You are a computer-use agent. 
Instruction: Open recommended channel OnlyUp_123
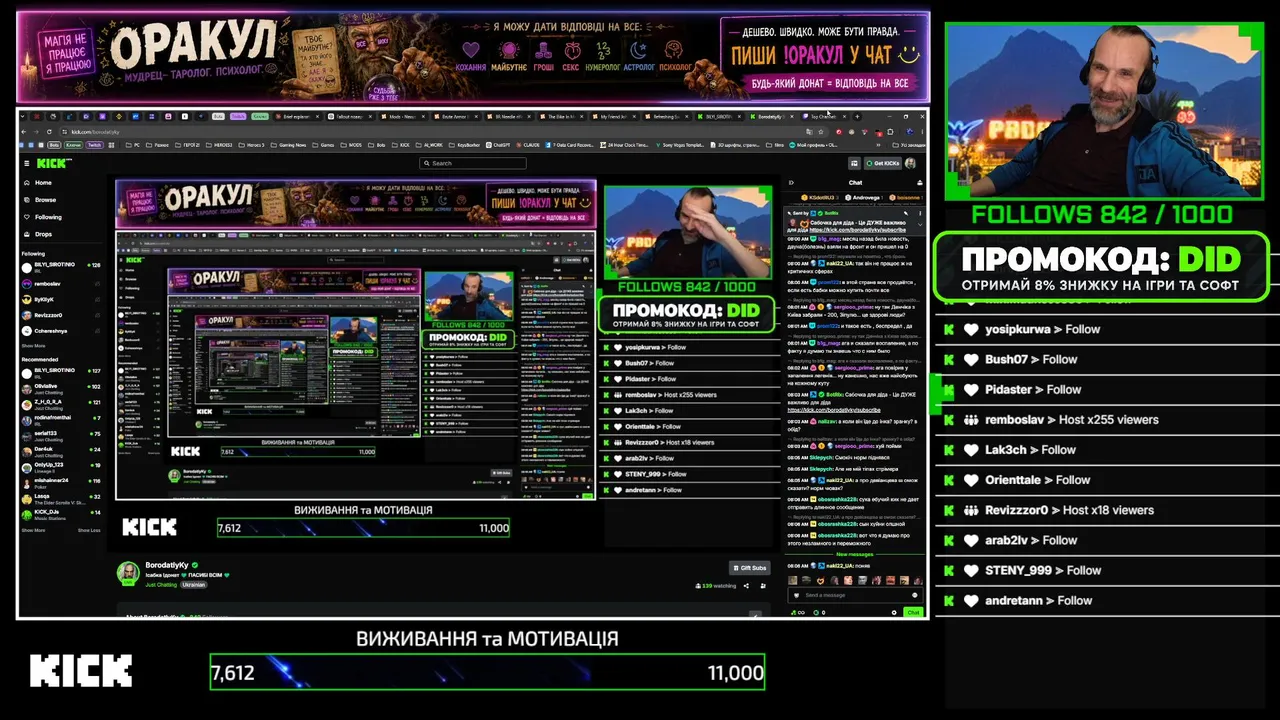click(x=62, y=467)
